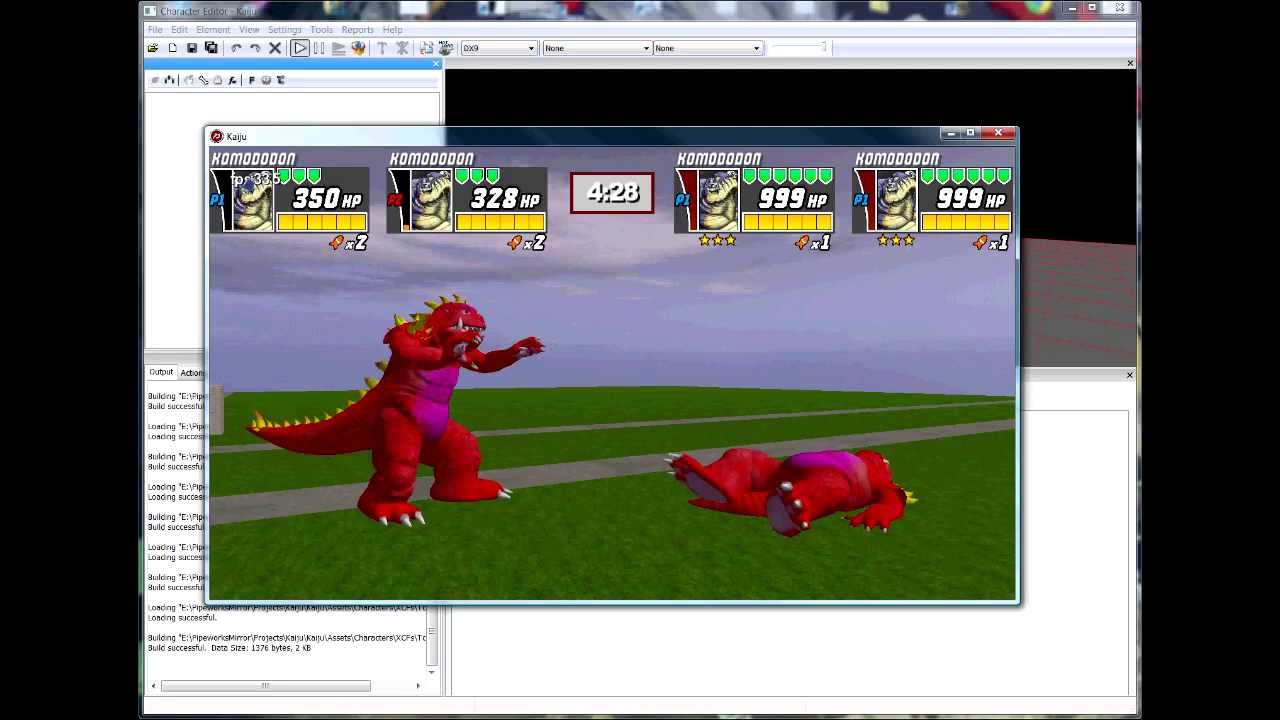The width and height of the screenshot is (1280, 720).
Task: Undo the last action in the toolbar
Action: click(x=236, y=48)
